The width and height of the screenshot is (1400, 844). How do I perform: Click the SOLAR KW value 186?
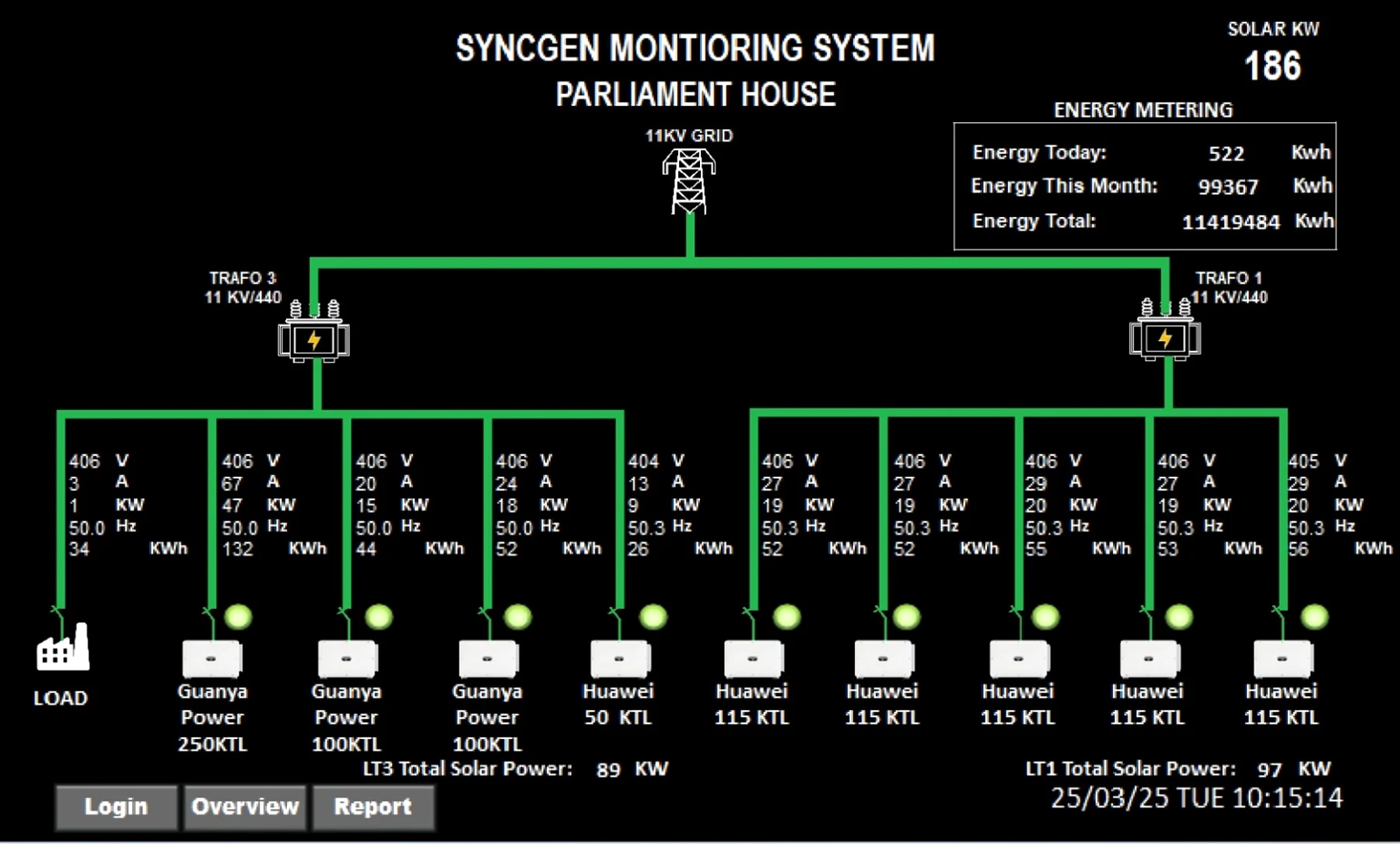1272,66
